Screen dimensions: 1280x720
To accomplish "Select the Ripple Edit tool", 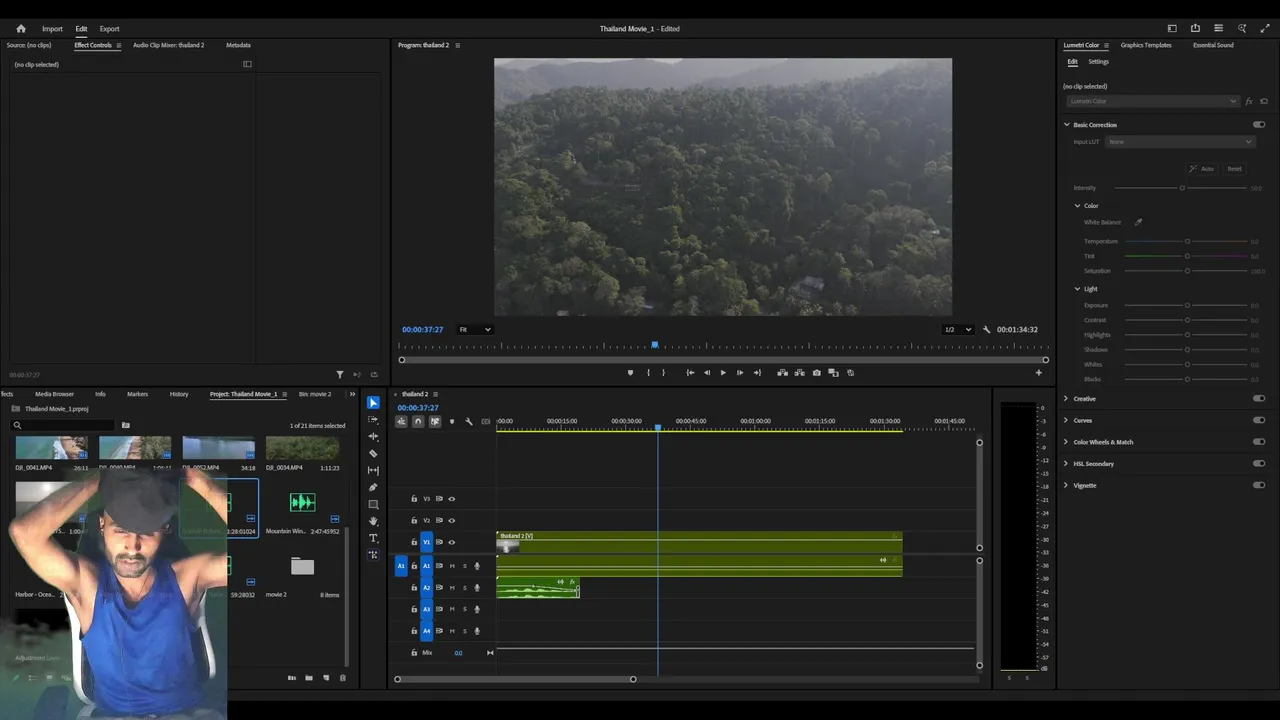I will [x=373, y=437].
